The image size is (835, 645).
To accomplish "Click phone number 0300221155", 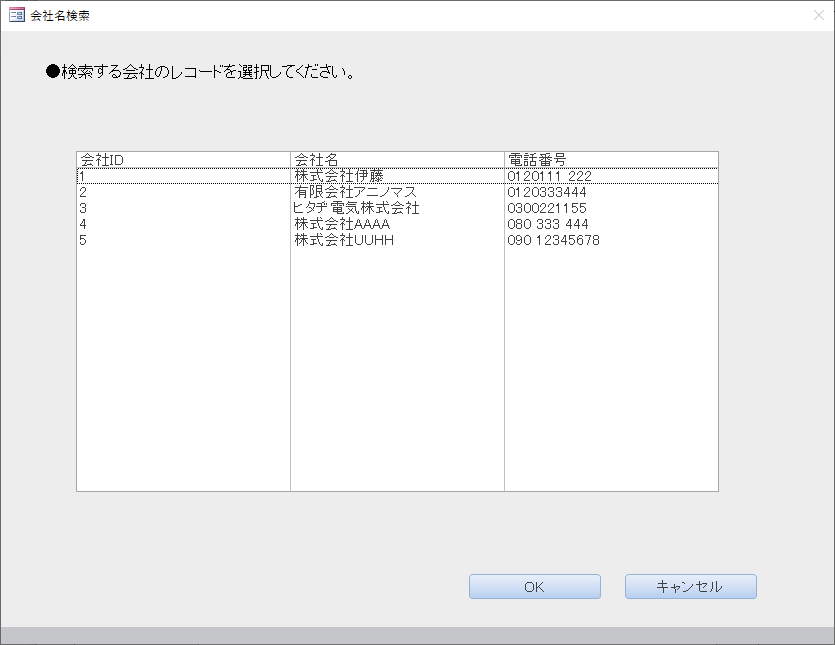I will [x=547, y=208].
